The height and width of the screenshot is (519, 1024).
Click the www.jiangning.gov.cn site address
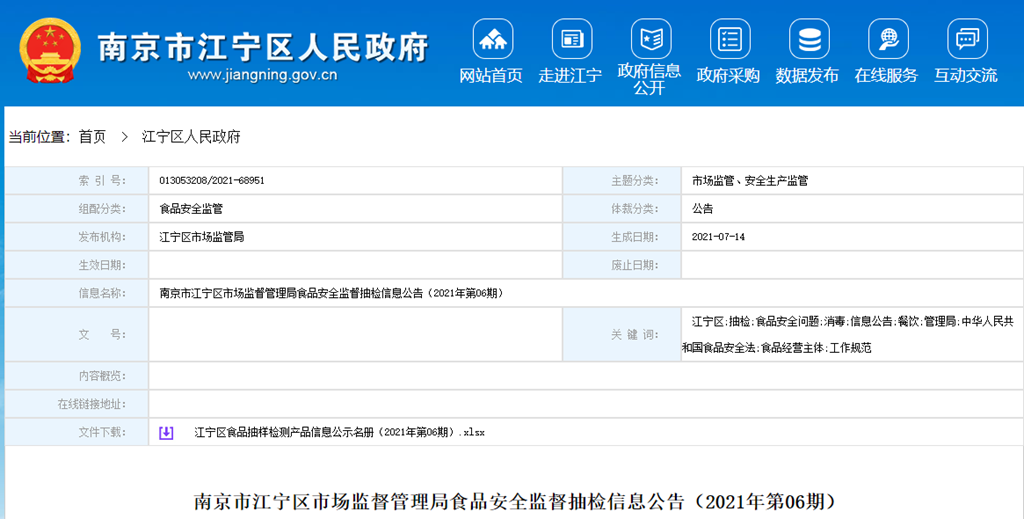[x=262, y=74]
